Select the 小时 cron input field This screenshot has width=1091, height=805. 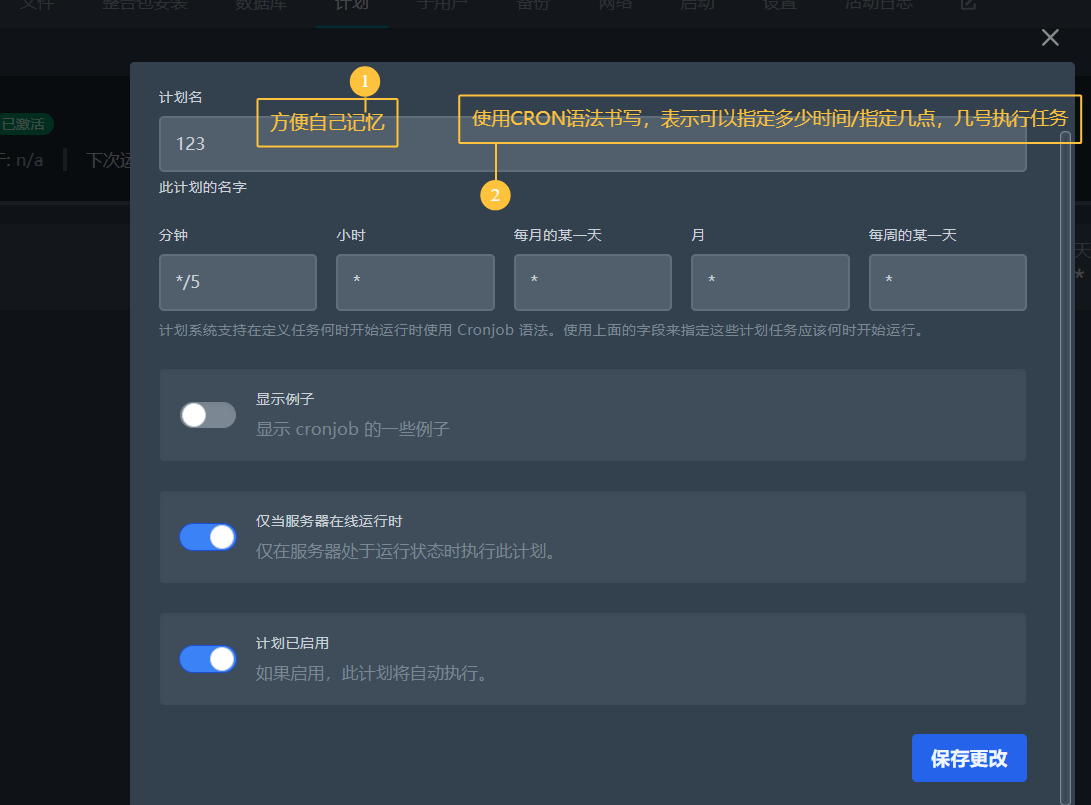[415, 282]
